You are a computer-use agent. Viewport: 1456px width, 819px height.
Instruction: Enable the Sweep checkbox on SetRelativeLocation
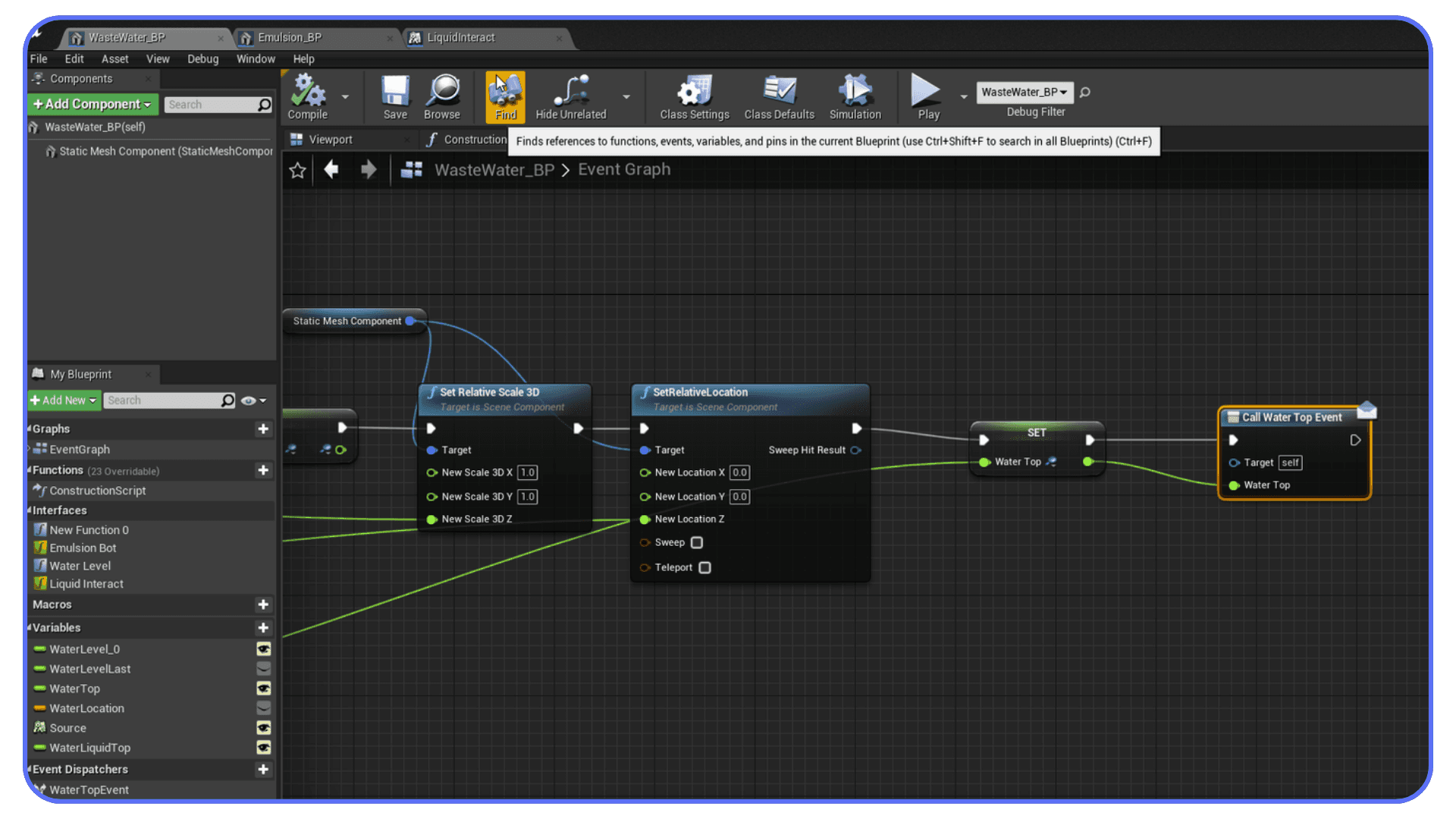pyautogui.click(x=697, y=542)
